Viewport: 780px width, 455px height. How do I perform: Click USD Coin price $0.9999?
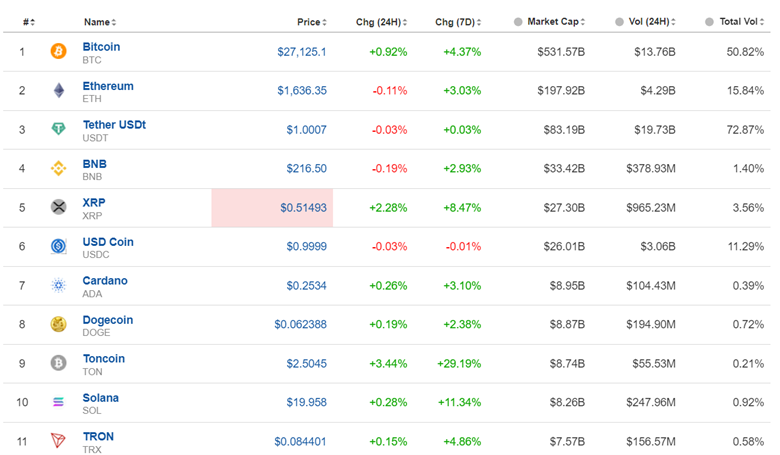pyautogui.click(x=306, y=246)
